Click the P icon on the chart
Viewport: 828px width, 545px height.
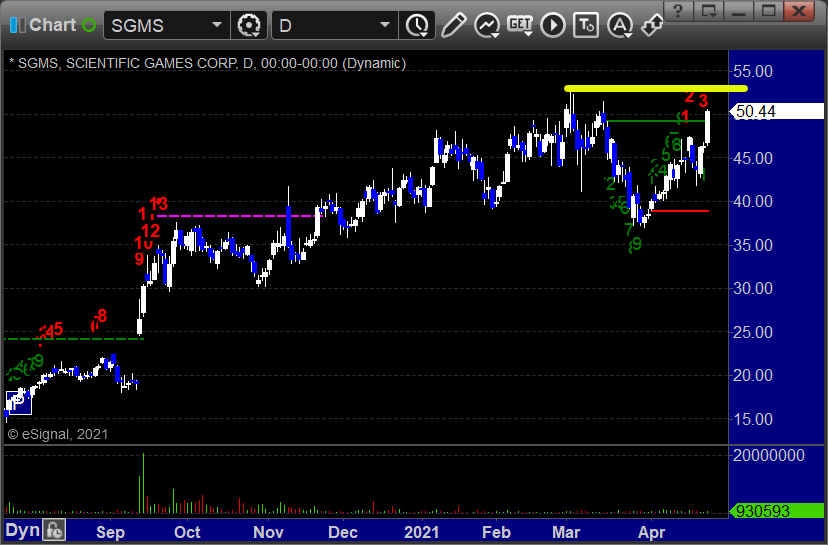pos(18,403)
